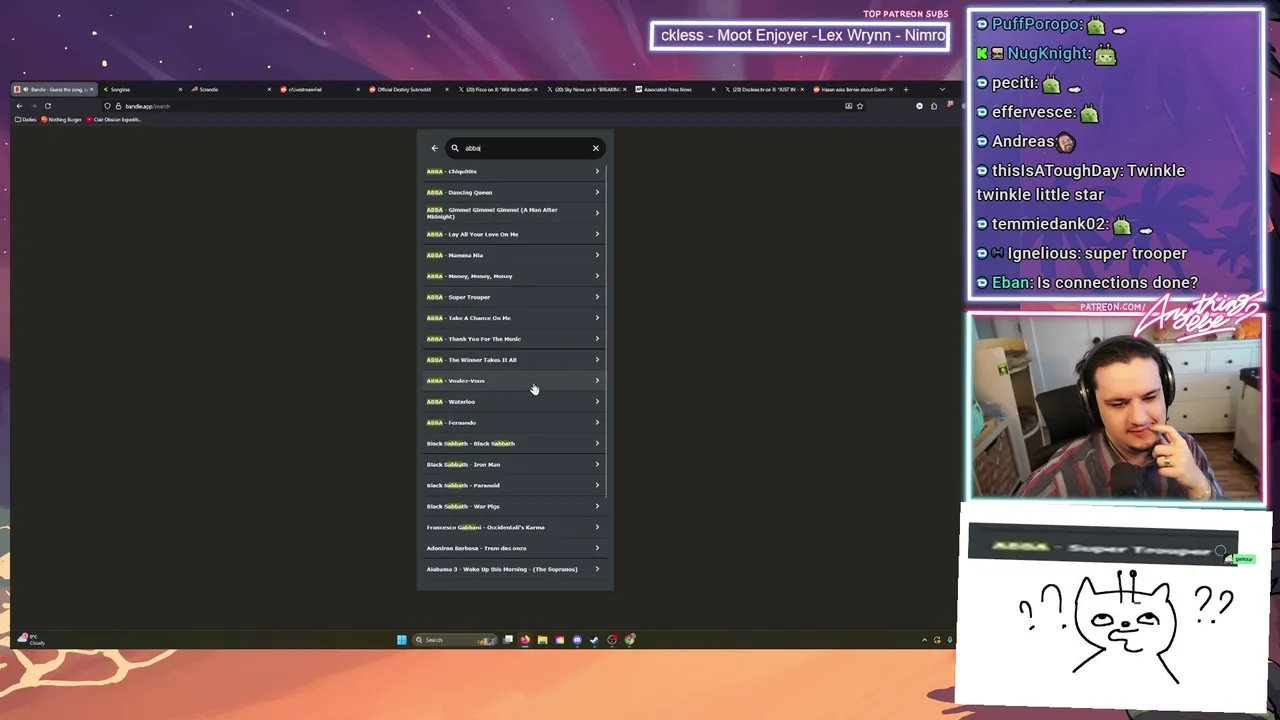Open the Dailies bookmarks folder
1280x720 pixels.
[26, 119]
